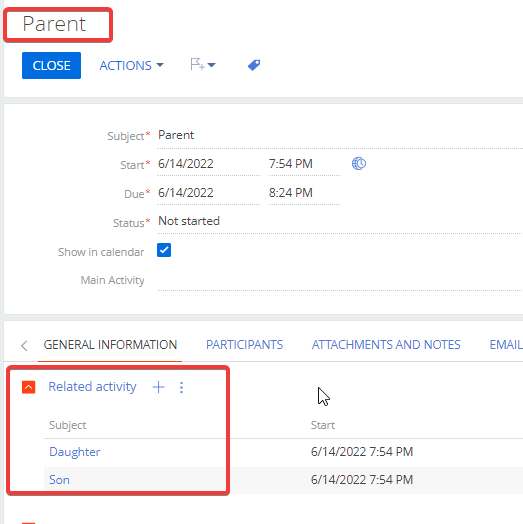Image resolution: width=523 pixels, height=524 pixels.
Task: Open the Daughter related activity link
Action: tap(75, 452)
